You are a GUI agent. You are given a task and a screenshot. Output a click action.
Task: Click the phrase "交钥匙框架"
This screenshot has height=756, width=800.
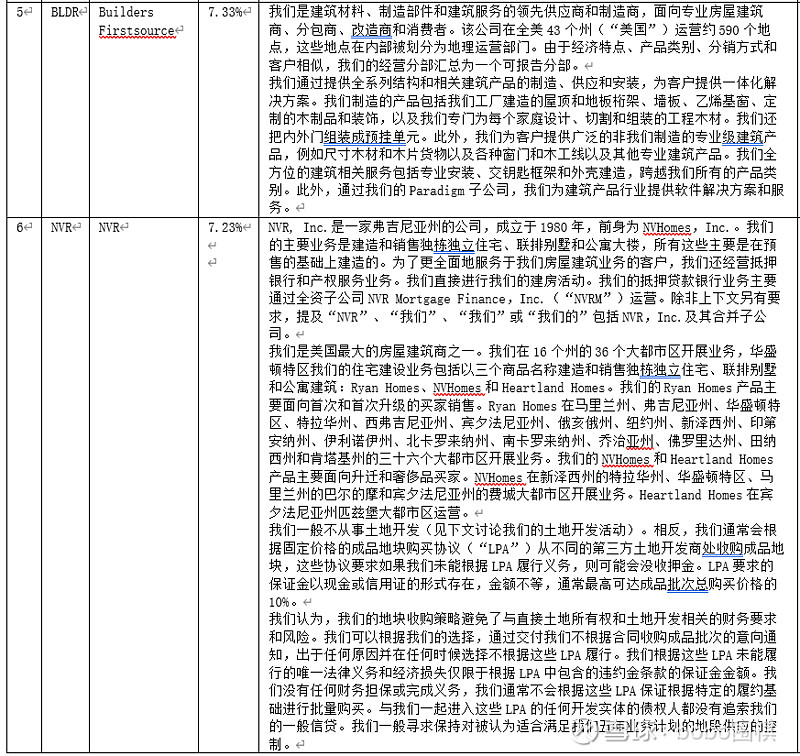[x=523, y=173]
